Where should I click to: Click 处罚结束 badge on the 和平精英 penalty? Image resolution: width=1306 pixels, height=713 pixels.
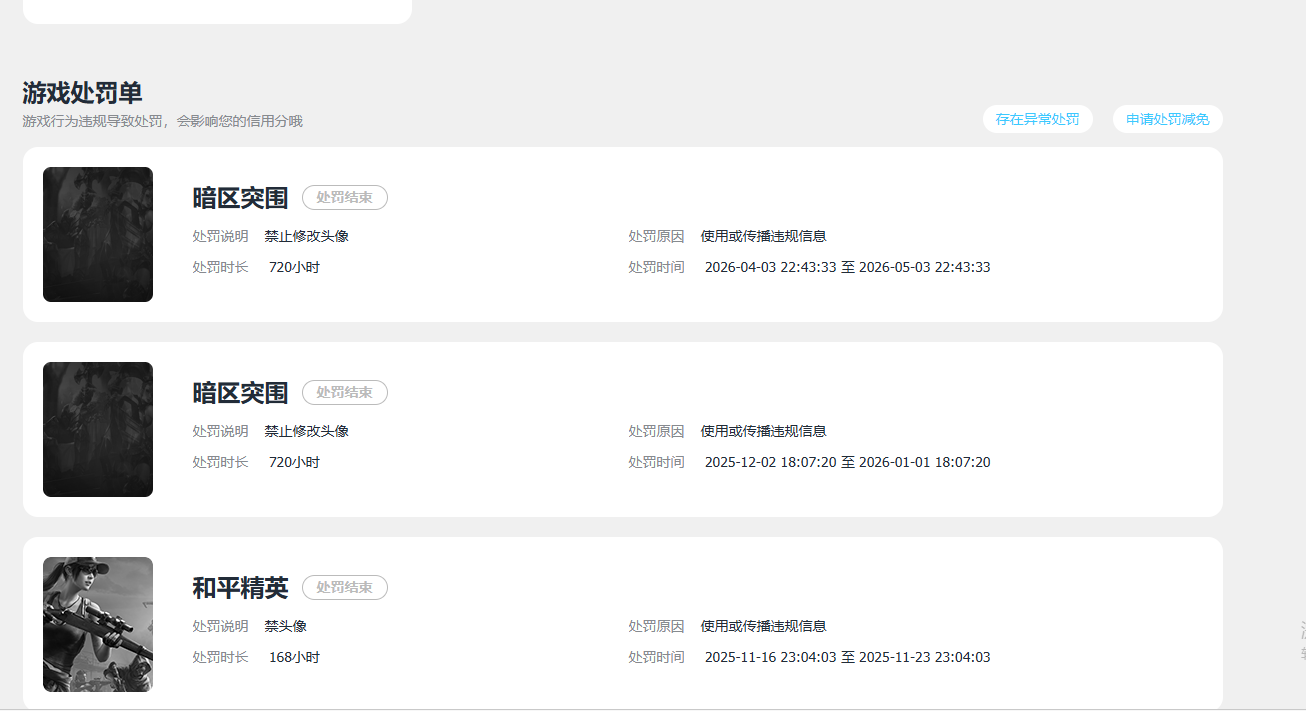[x=345, y=588]
